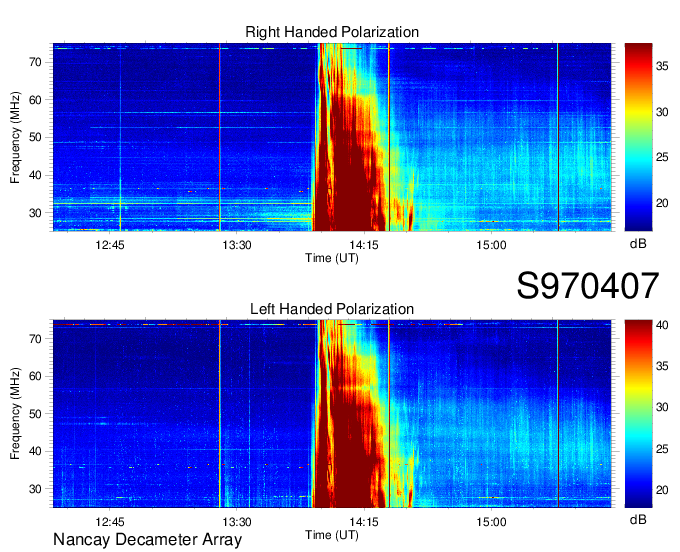Click the left-handed plot's color bar

click(638, 414)
